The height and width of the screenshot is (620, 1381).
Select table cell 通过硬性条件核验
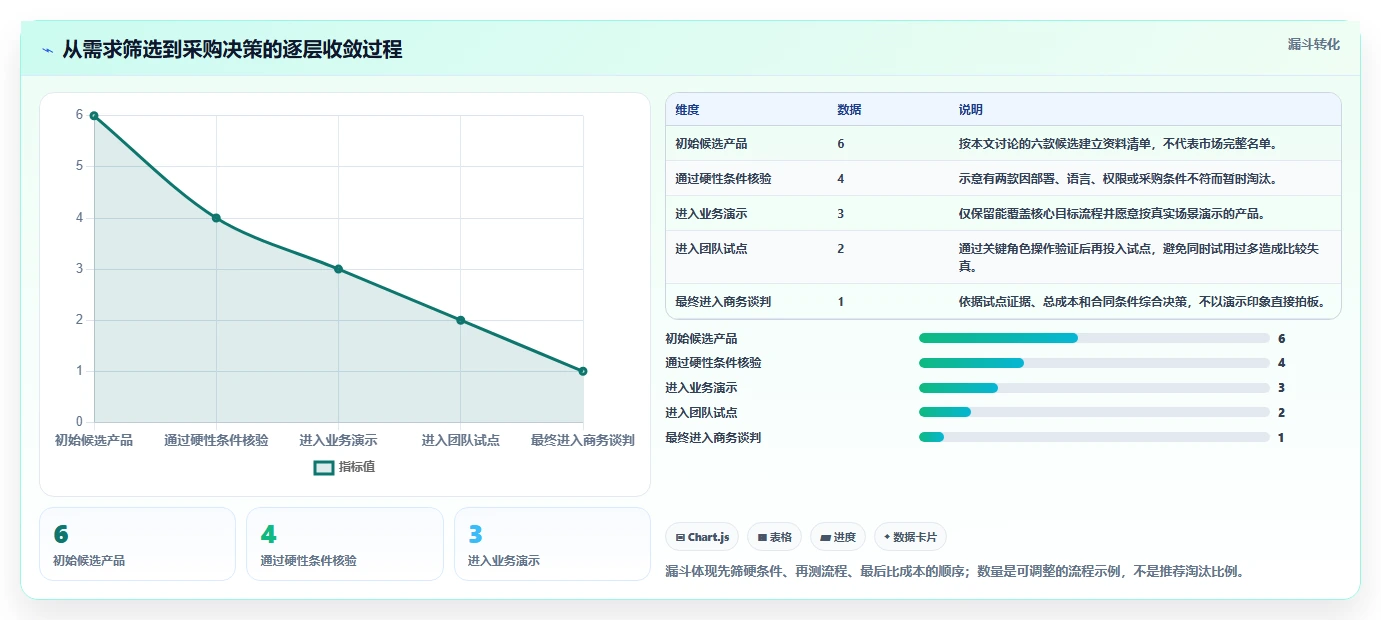(723, 179)
